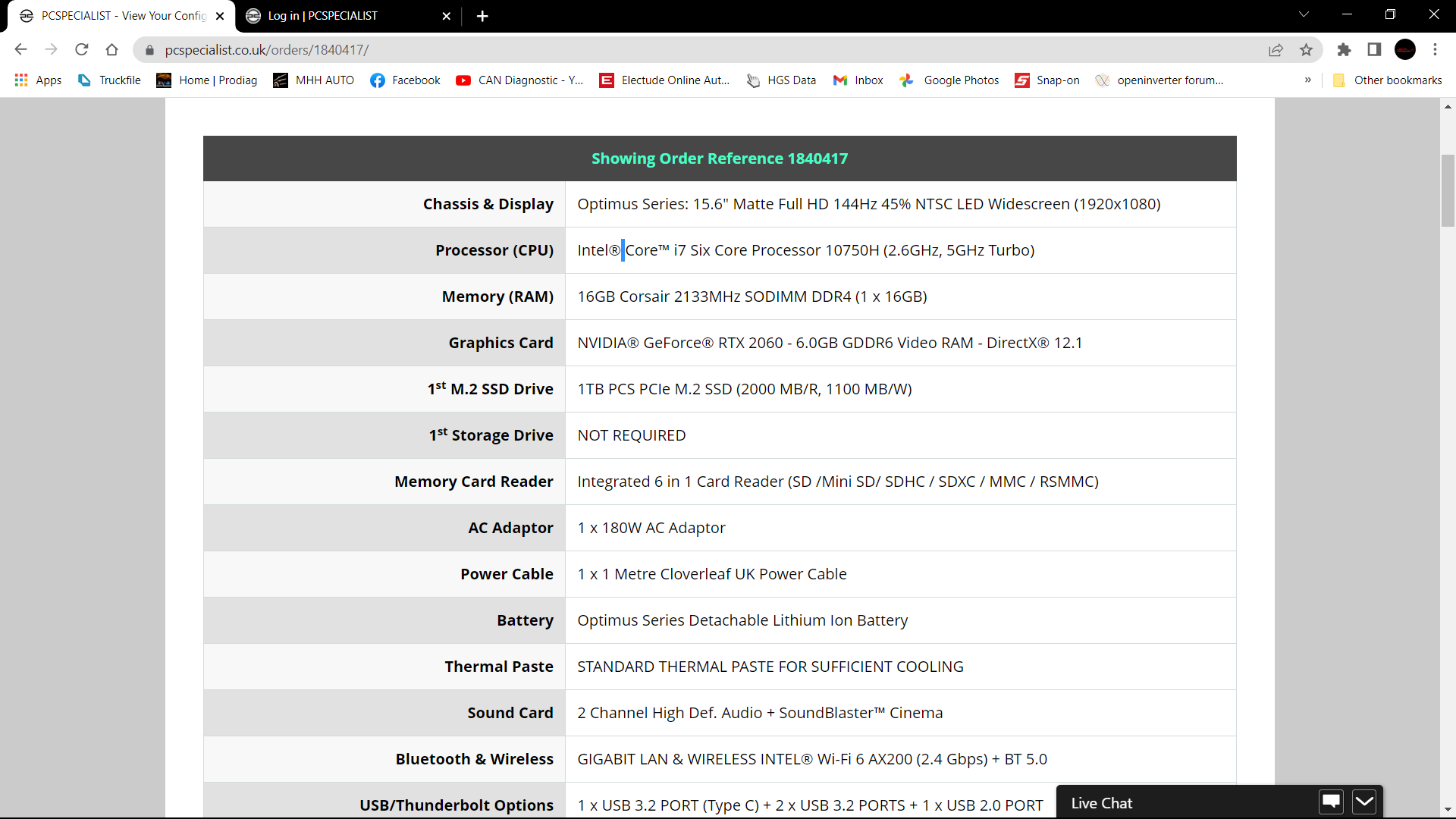Close the PCSPECIALIST View Your Config tab
This screenshot has height=819, width=1456.
[x=220, y=16]
